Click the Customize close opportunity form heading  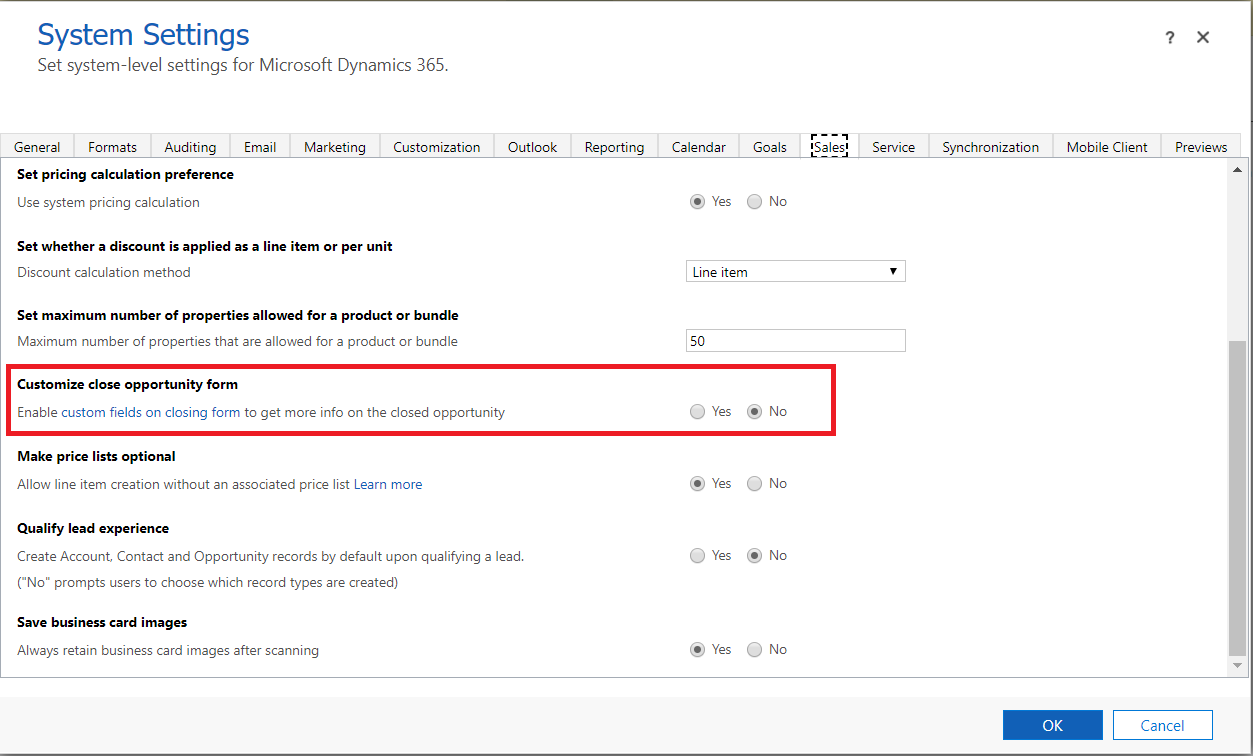128,384
